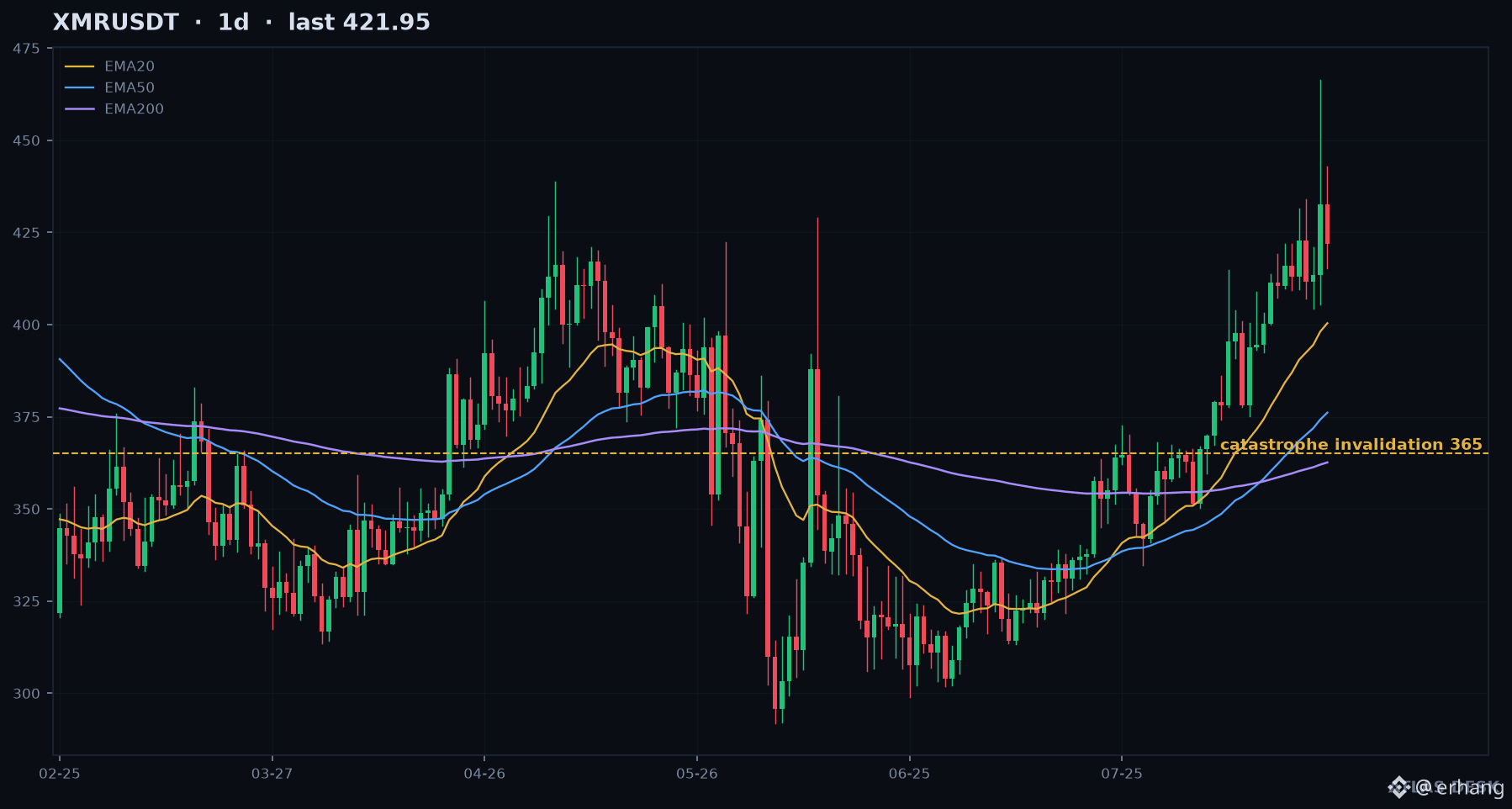This screenshot has width=1512, height=809.
Task: Select the EMA50 legend label
Action: click(130, 87)
